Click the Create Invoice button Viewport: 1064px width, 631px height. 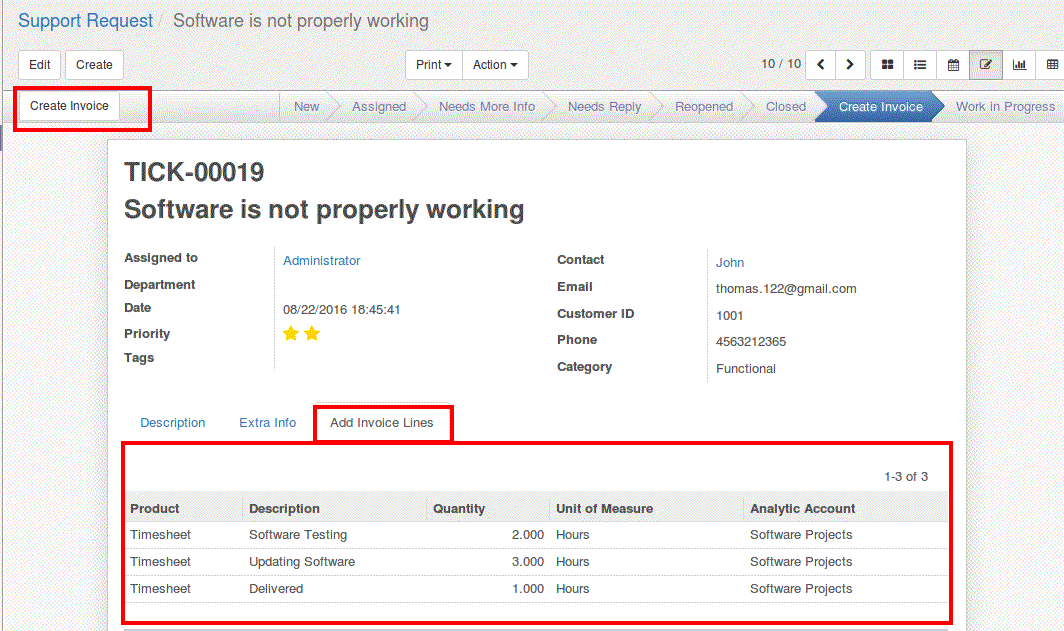69,106
